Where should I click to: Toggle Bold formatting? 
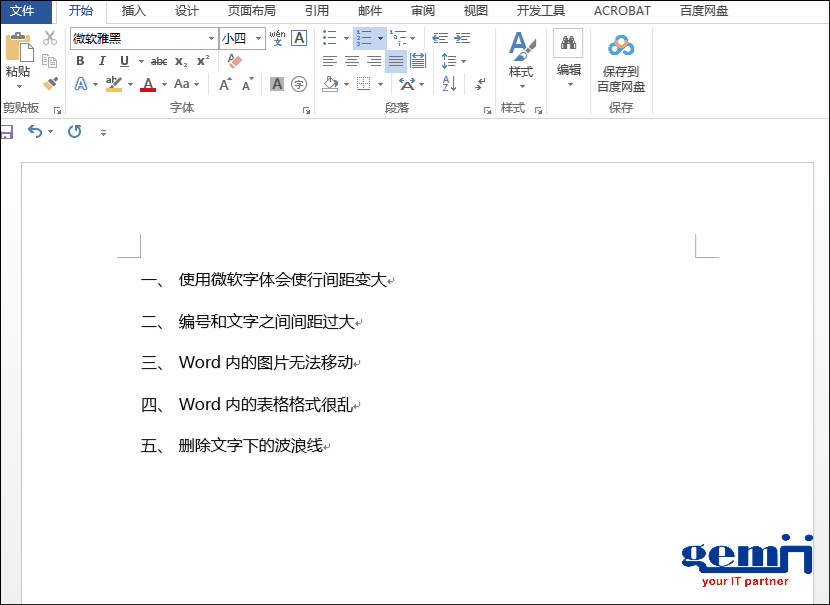tap(80, 61)
